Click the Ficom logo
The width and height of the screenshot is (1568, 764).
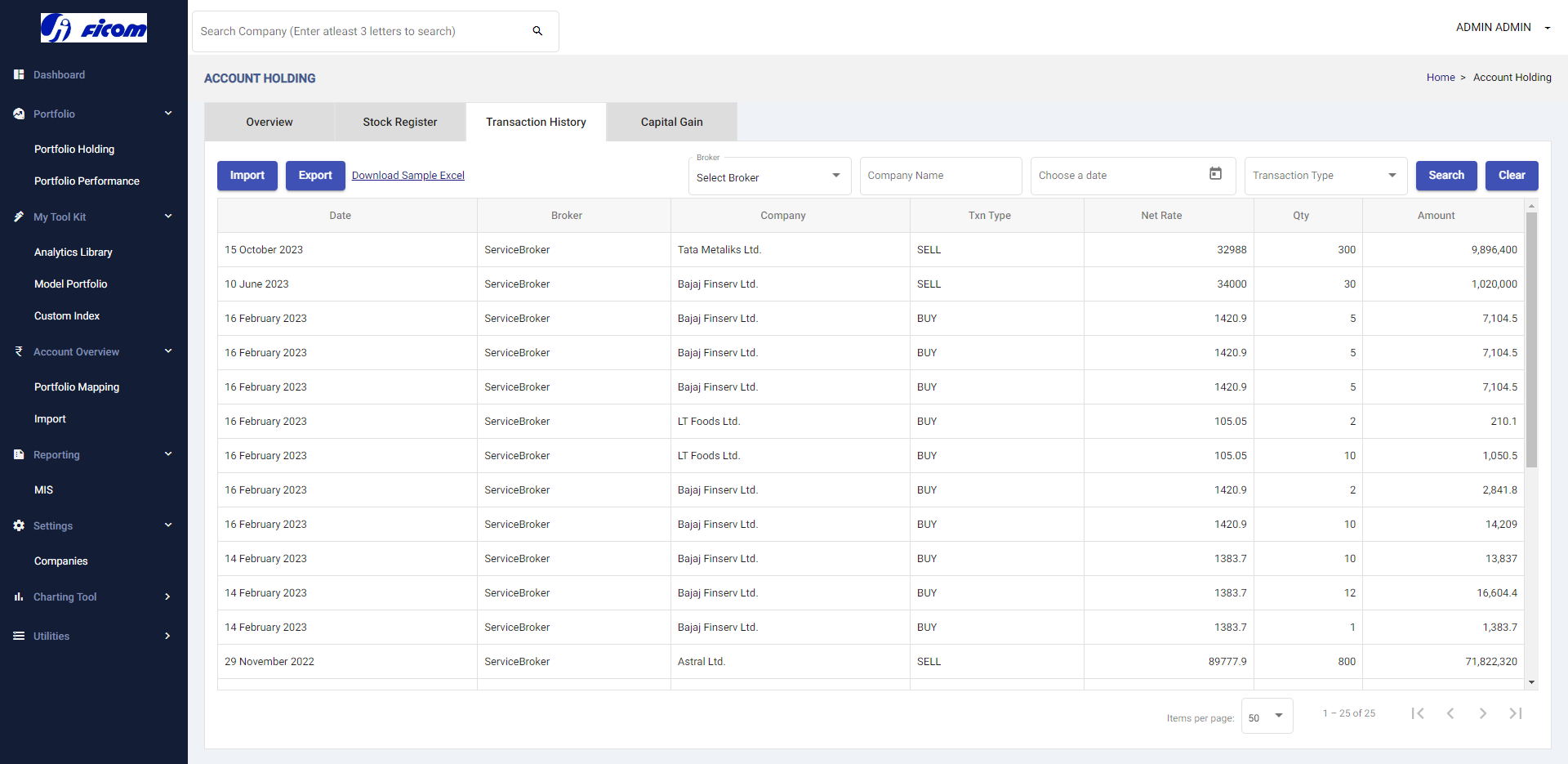tap(94, 28)
